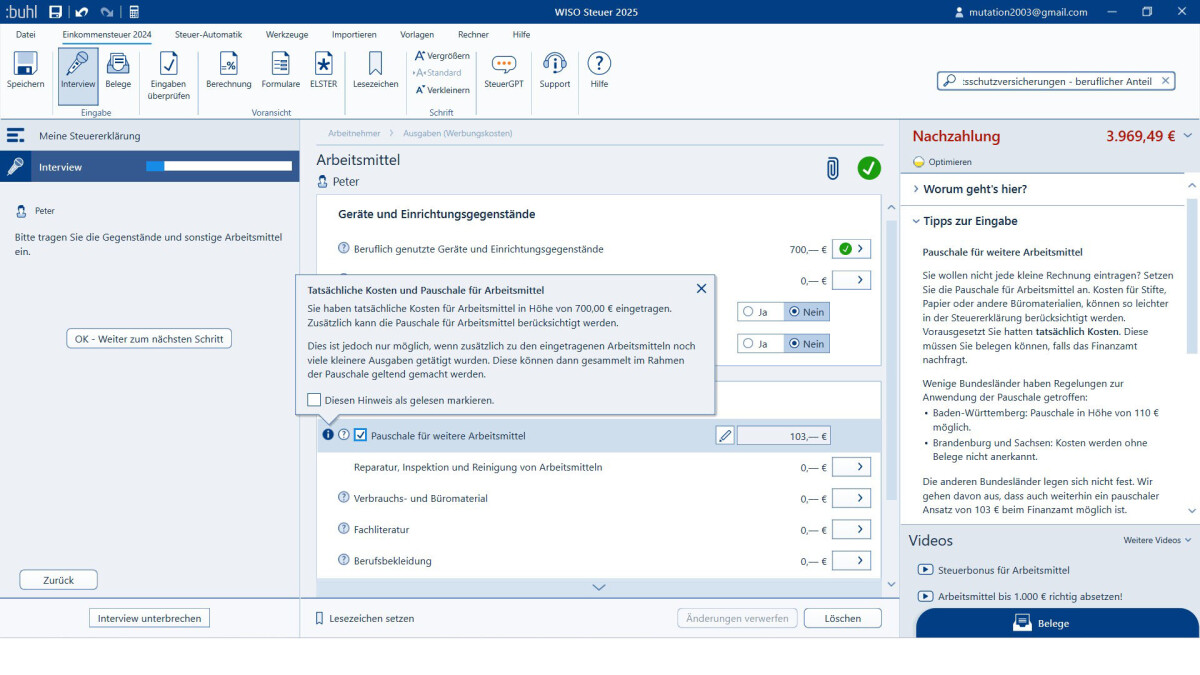Uncheck Pauschale für weitere Arbeitsmittel checkbox
The height and width of the screenshot is (675, 1200).
(361, 435)
